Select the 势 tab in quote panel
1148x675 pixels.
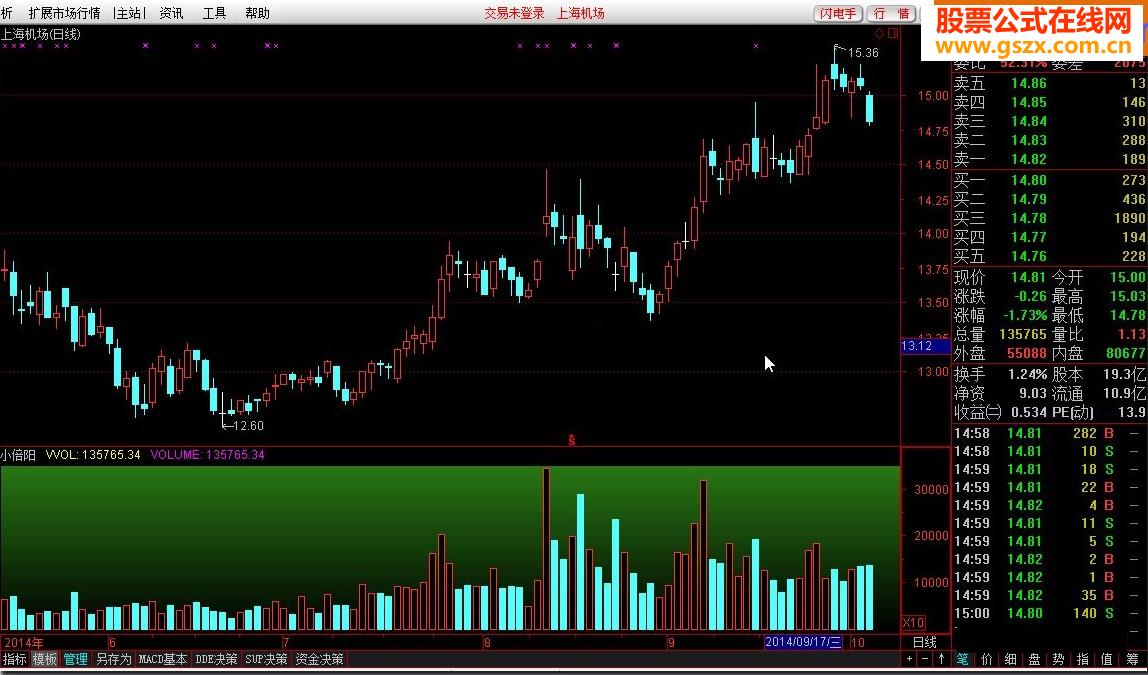tap(1059, 660)
